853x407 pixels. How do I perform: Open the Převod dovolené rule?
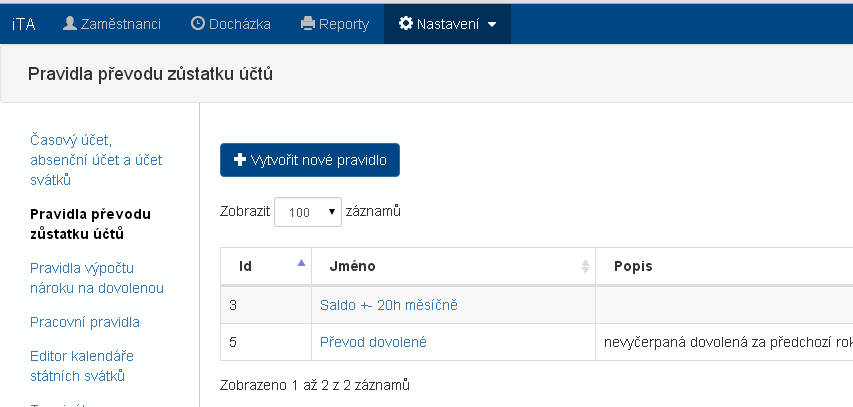(x=373, y=342)
